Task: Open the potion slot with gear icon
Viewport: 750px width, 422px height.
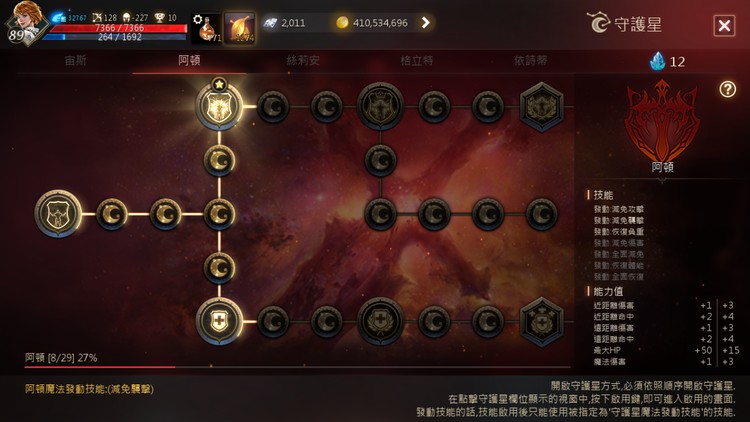Action: pos(207,28)
